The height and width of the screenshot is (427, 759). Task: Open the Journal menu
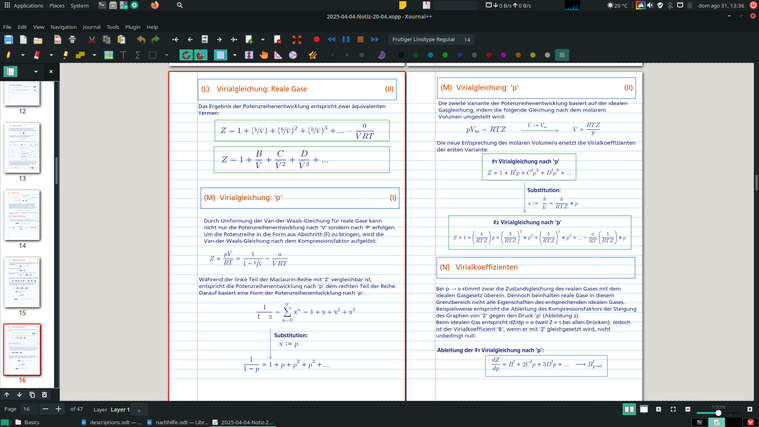pyautogui.click(x=91, y=27)
